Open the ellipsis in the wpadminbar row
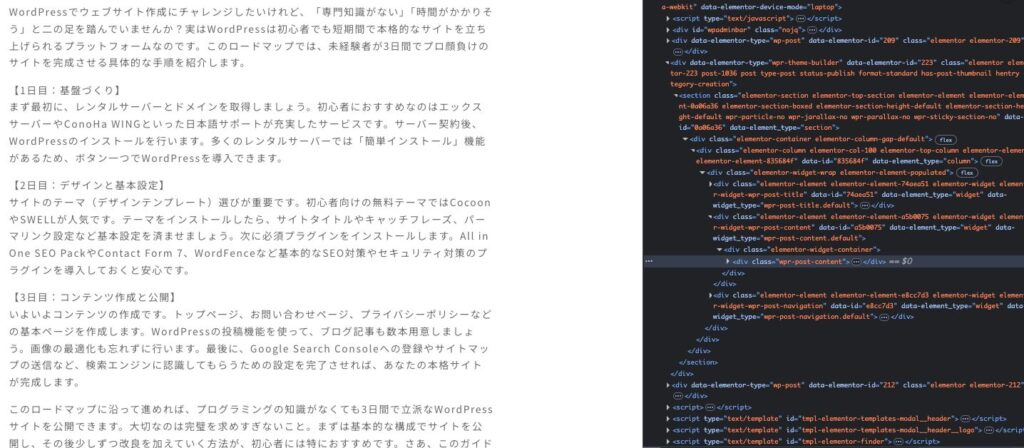Viewport: 1024px width, 448px height. 812,30
